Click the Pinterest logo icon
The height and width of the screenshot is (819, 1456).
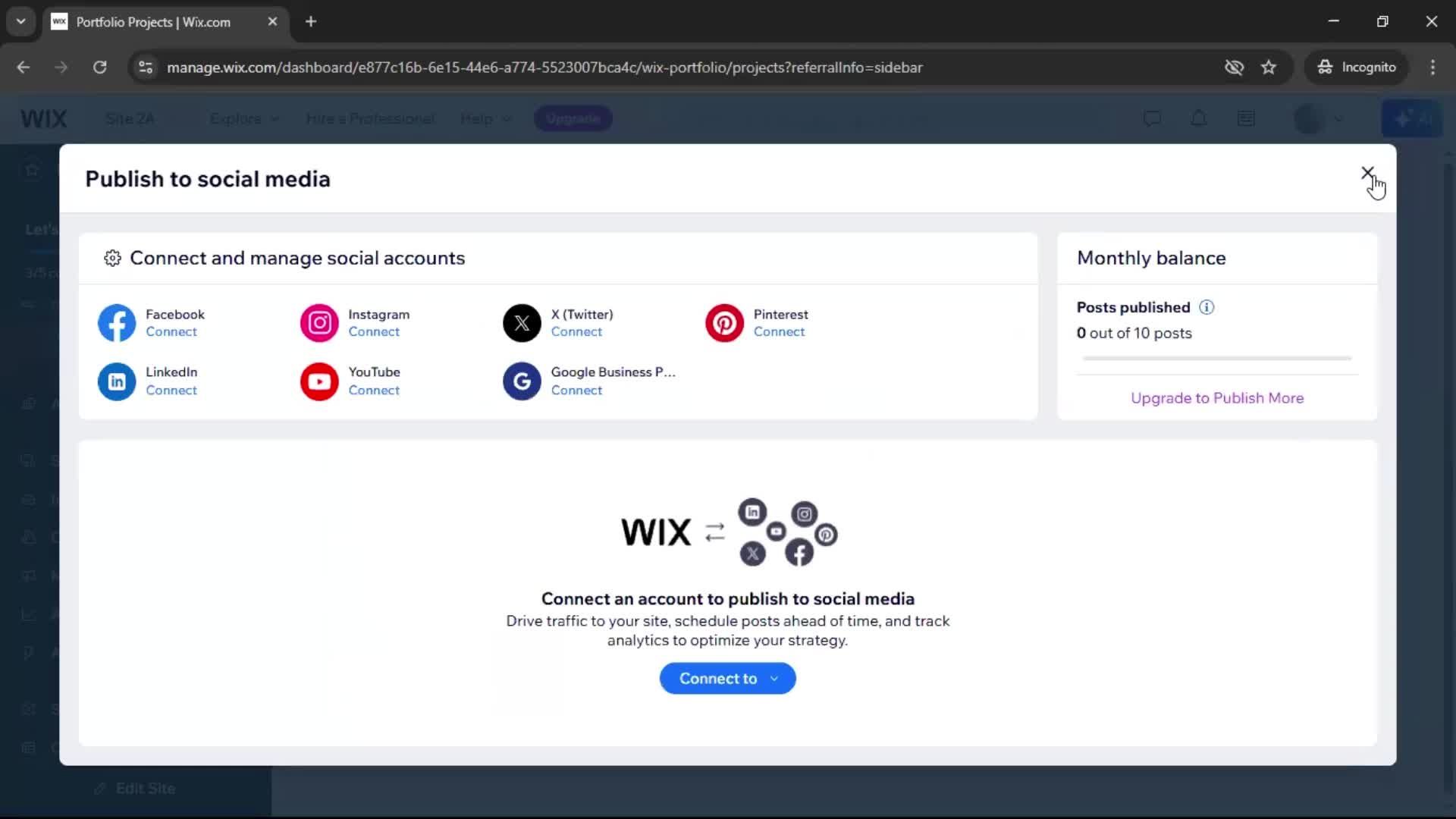tap(724, 323)
